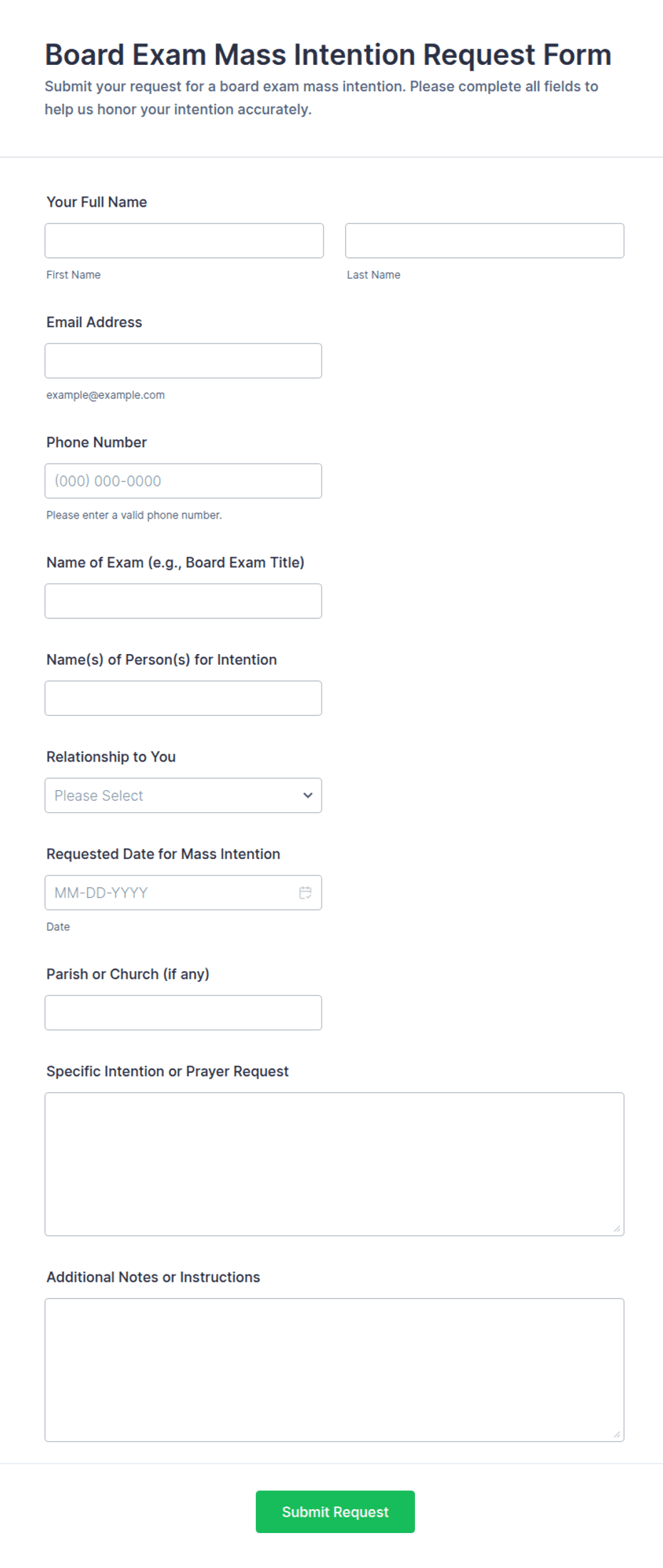Click the Email Address input box
Viewport: 663px width, 1568px height.
point(183,360)
